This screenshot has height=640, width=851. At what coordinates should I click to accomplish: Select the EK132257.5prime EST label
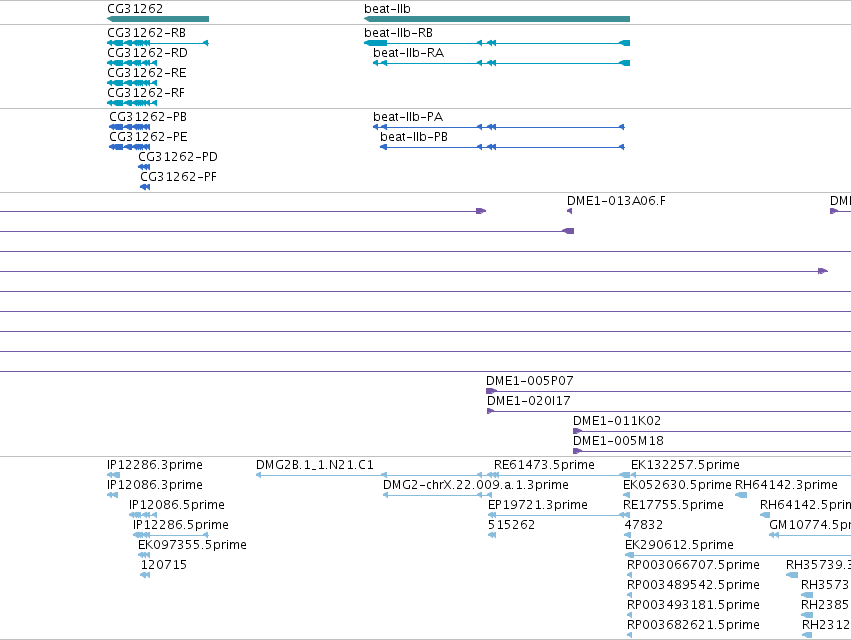(685, 465)
